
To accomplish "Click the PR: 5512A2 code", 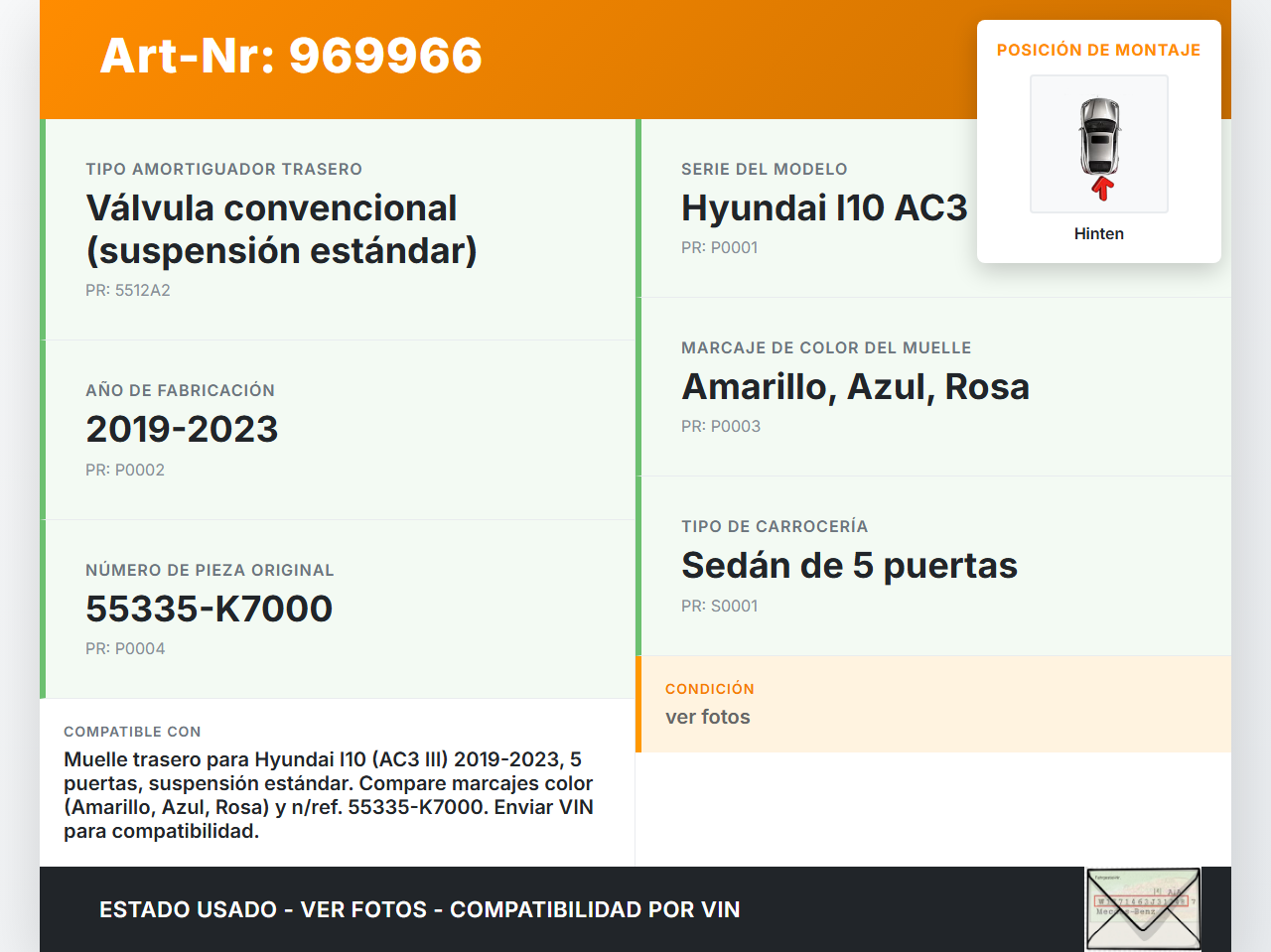I will (x=128, y=290).
